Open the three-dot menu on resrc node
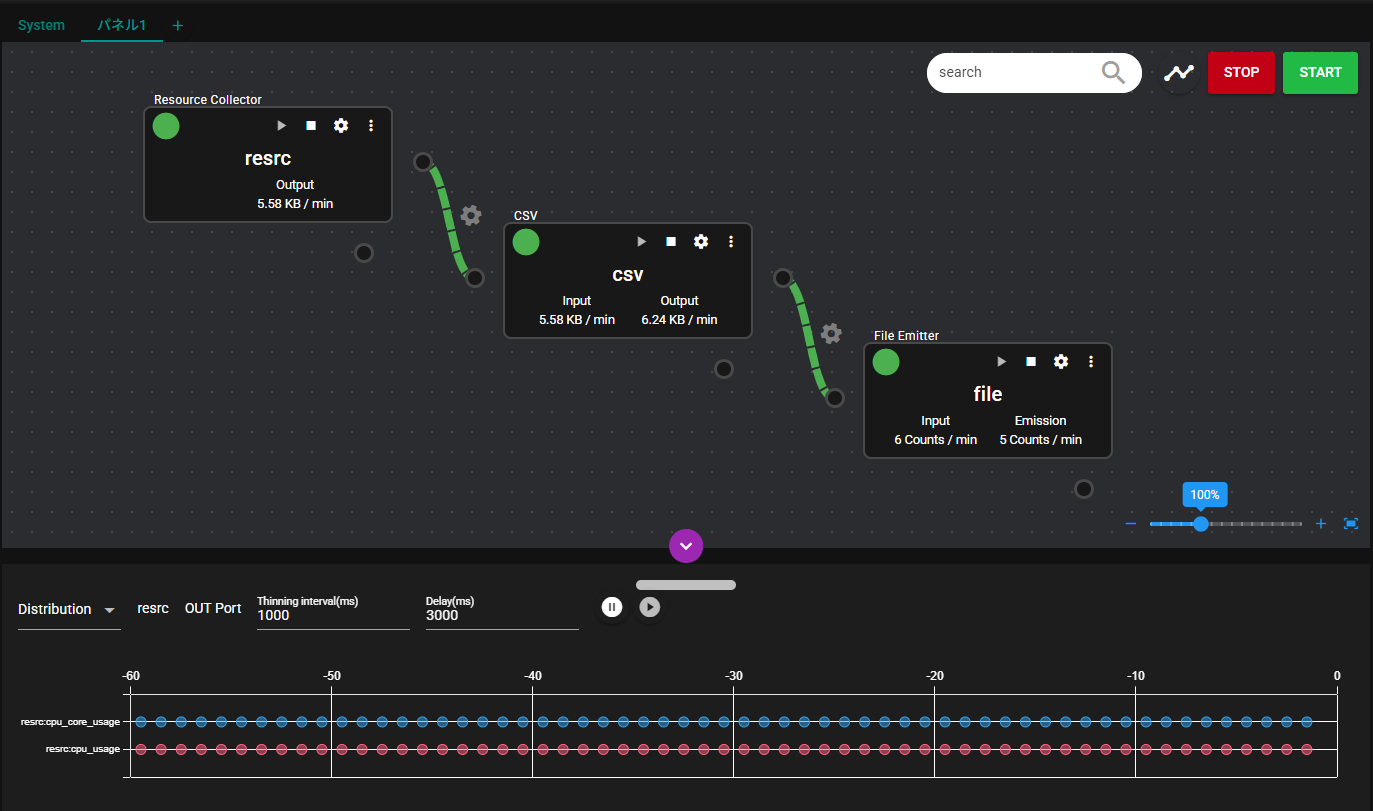This screenshot has height=811, width=1373. (x=371, y=126)
